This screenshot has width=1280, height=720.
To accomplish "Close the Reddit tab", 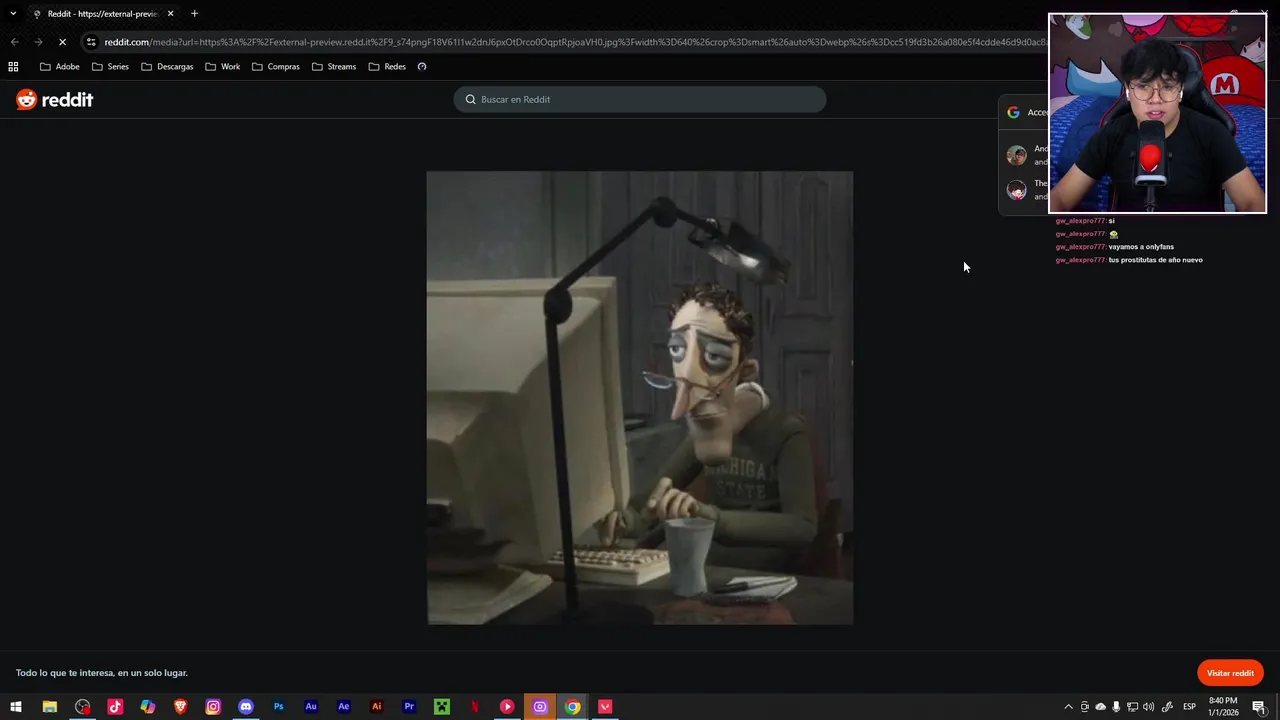I will (x=170, y=14).
